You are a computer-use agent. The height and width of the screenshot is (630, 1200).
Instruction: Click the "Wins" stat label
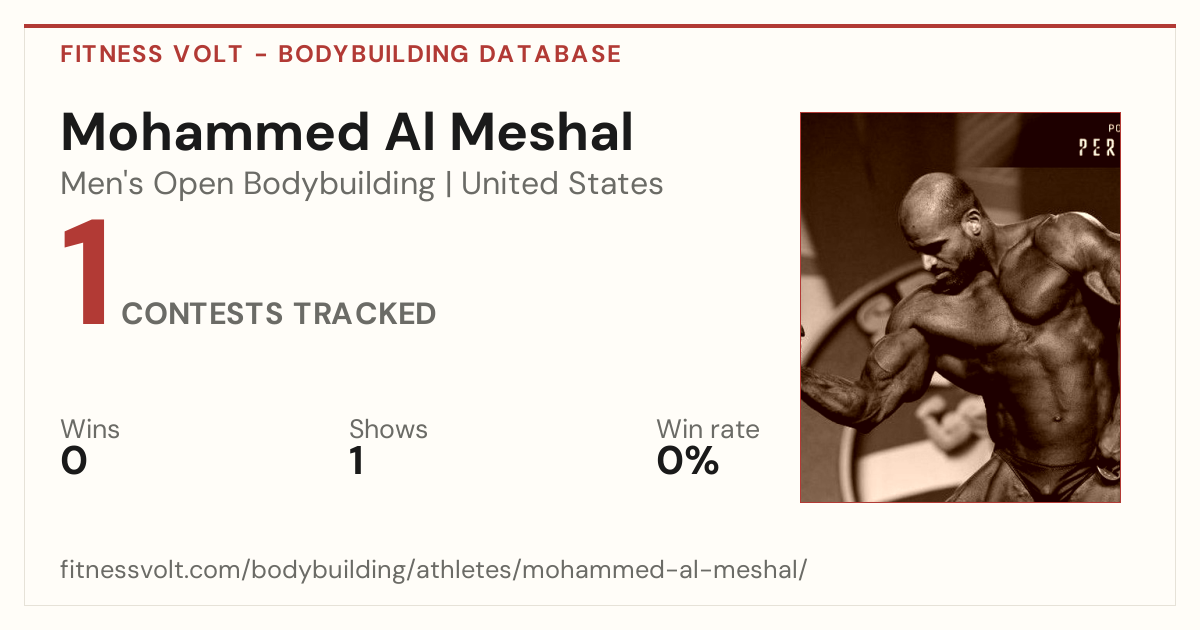tap(90, 429)
